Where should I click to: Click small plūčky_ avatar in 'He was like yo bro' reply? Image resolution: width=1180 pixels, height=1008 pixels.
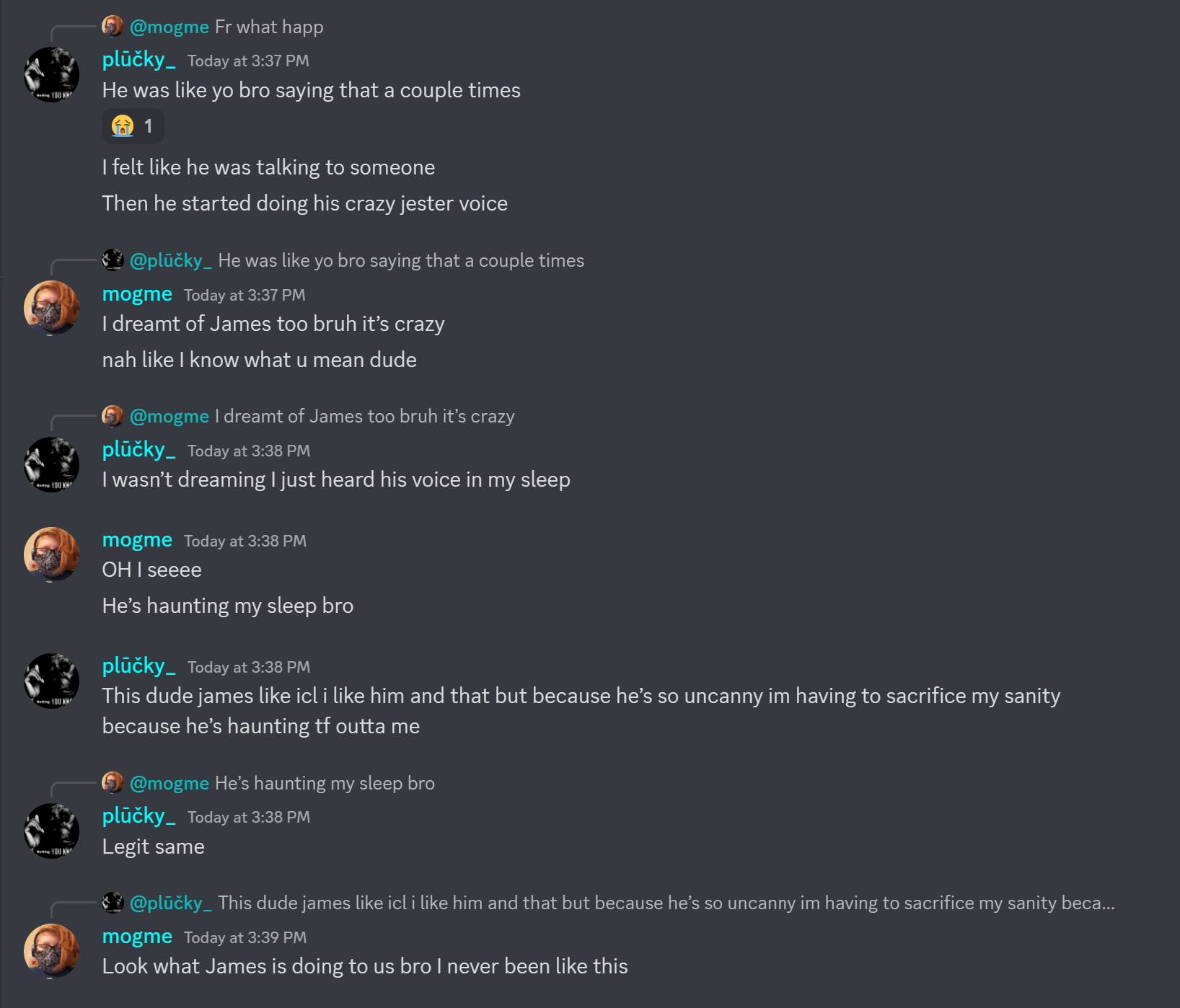(113, 260)
